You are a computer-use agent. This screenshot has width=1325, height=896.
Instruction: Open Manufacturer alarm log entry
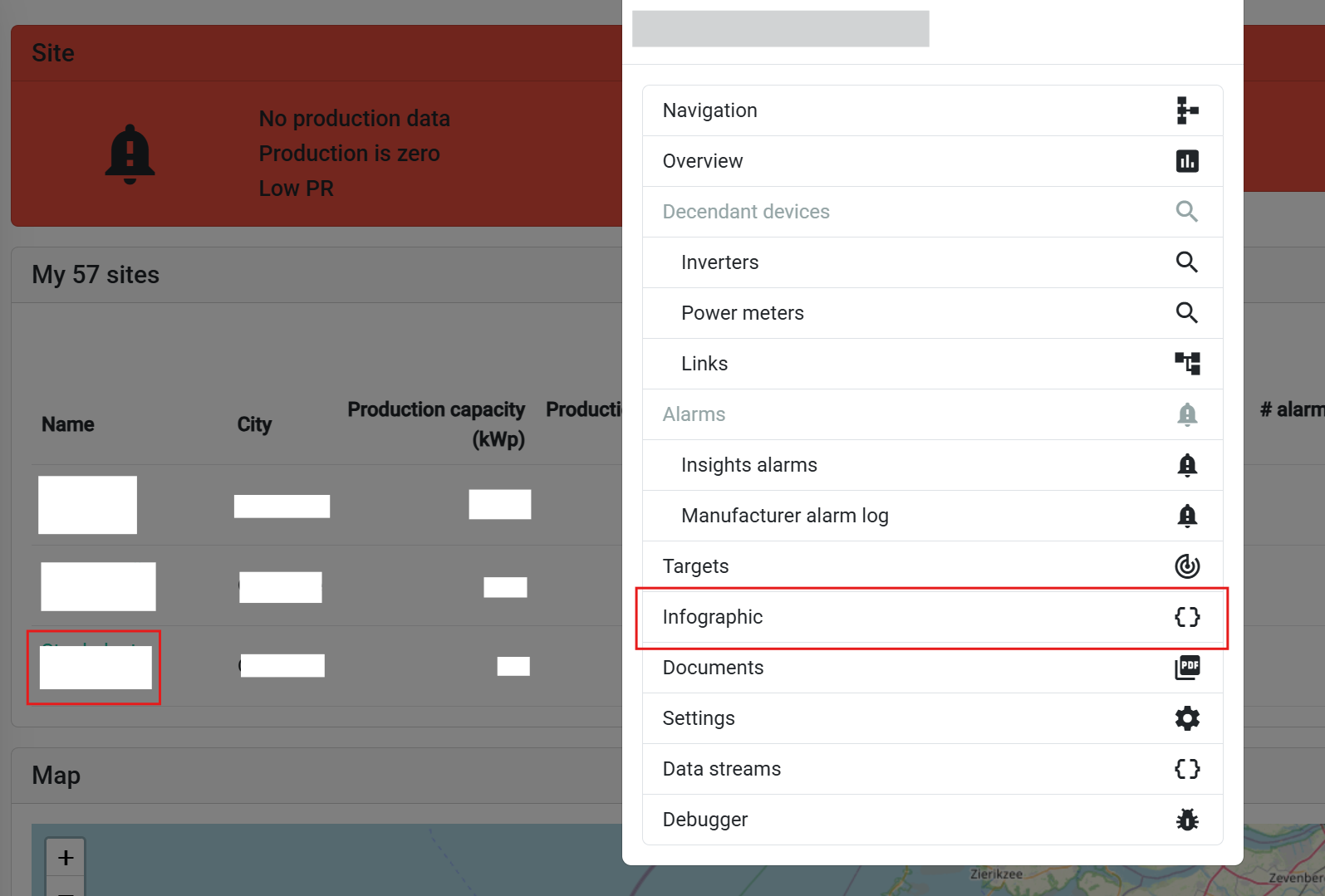pyautogui.click(x=932, y=516)
